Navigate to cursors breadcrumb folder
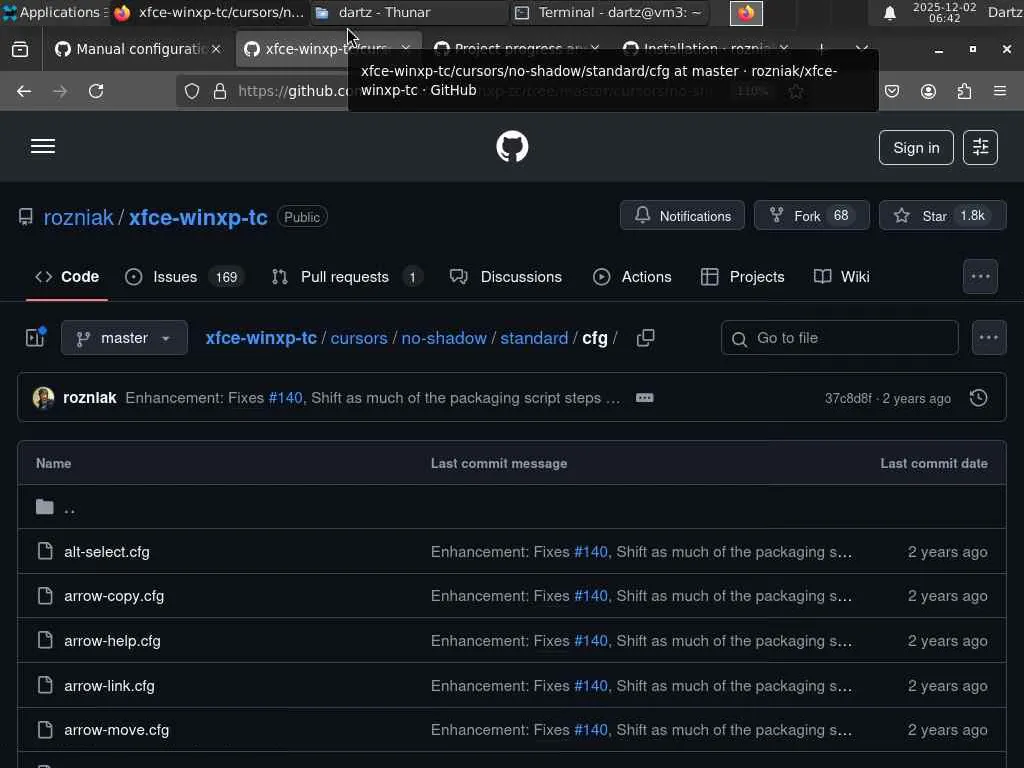This screenshot has width=1024, height=768. [359, 338]
